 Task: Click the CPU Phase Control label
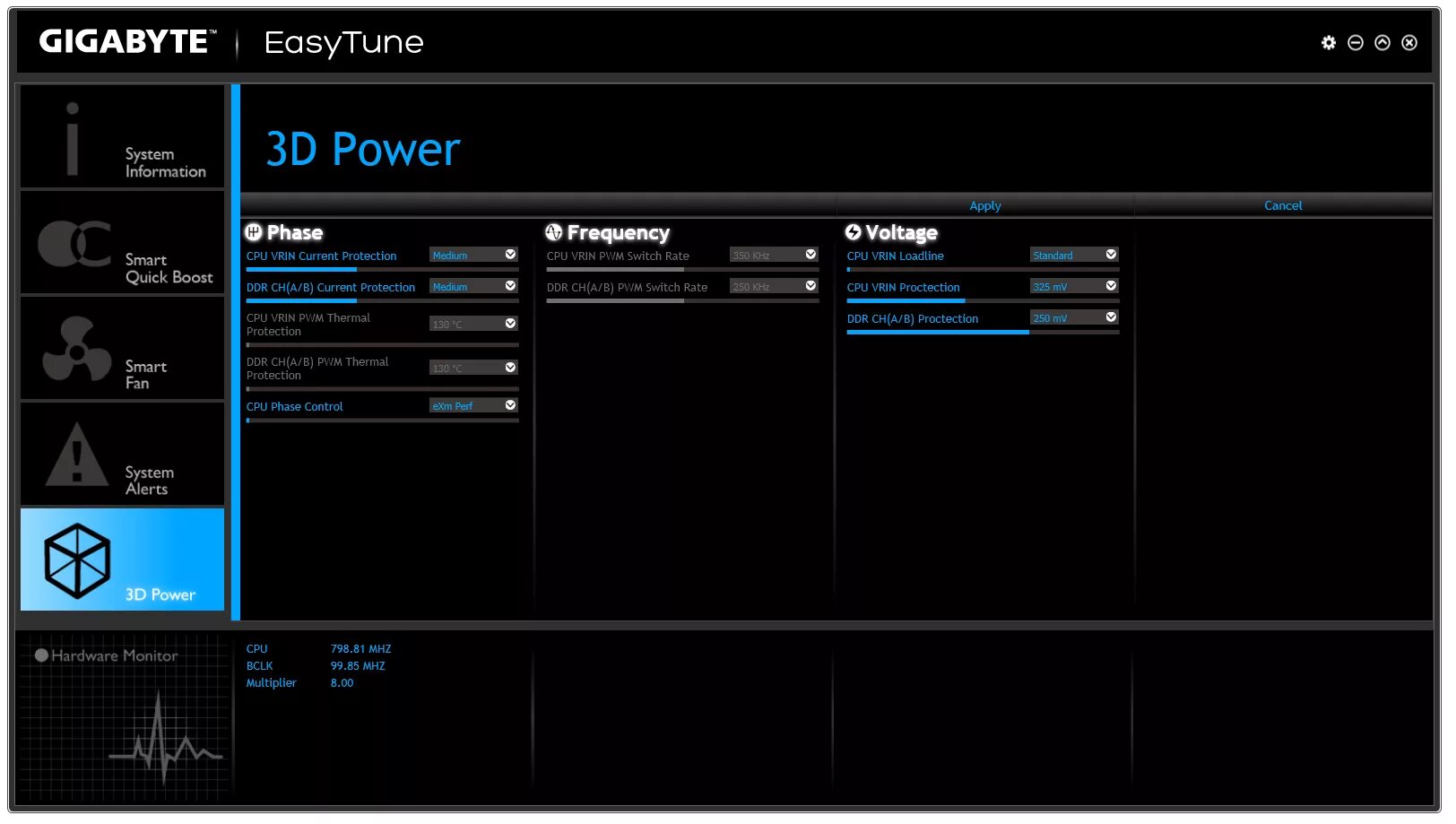click(294, 406)
